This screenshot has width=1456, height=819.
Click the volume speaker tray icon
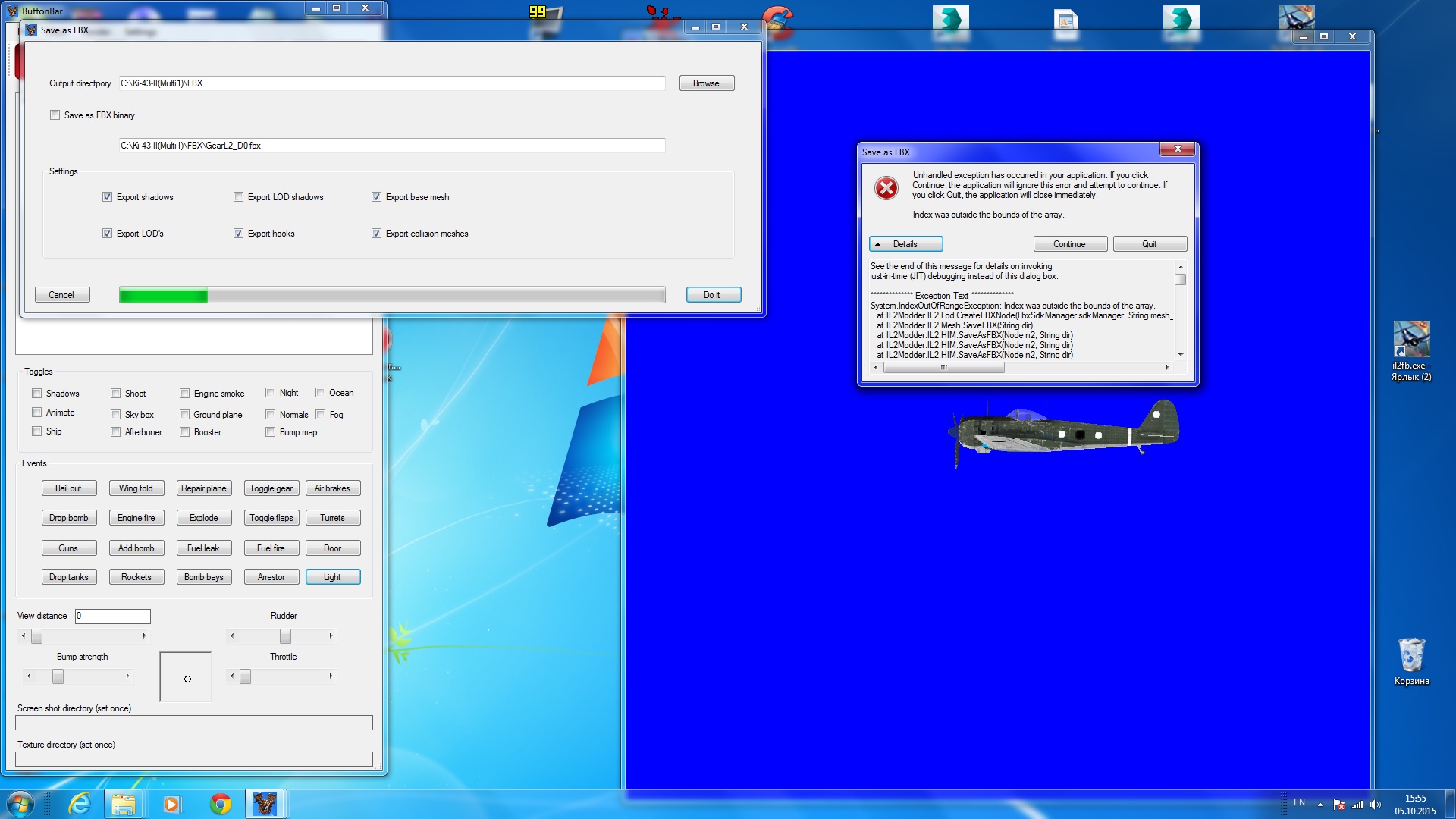pos(1376,805)
